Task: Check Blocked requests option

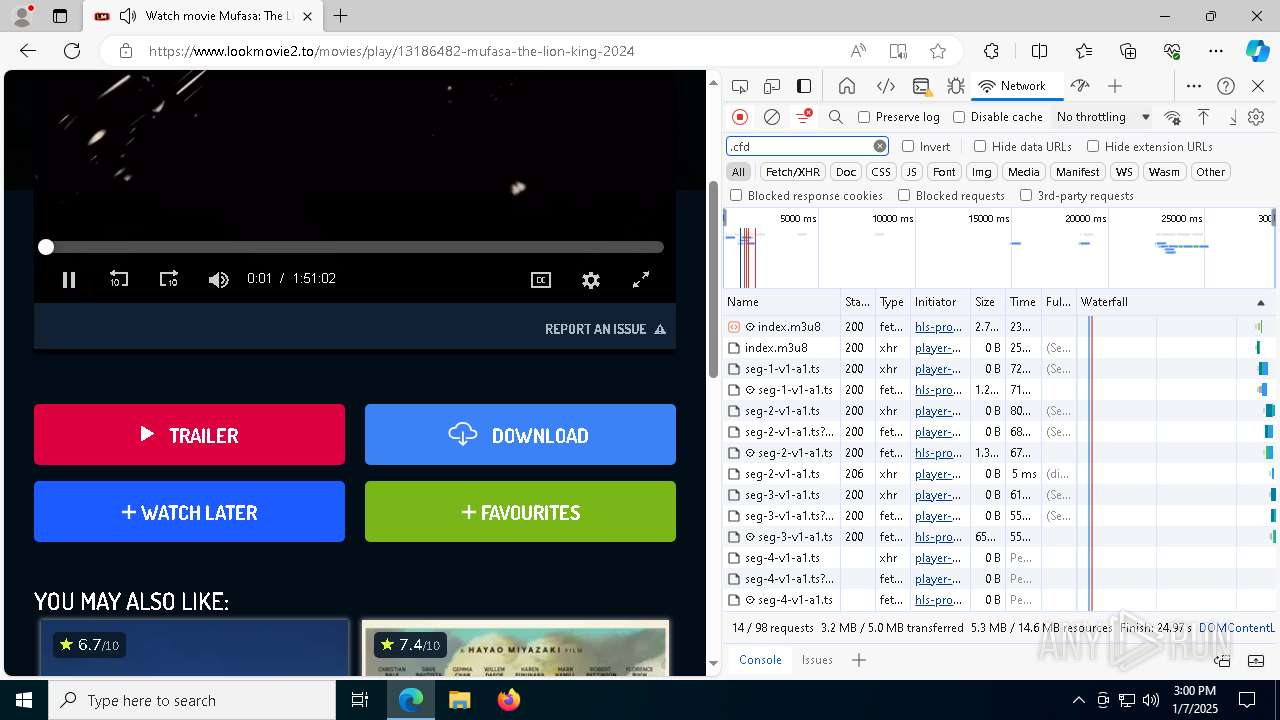Action: 904,196
